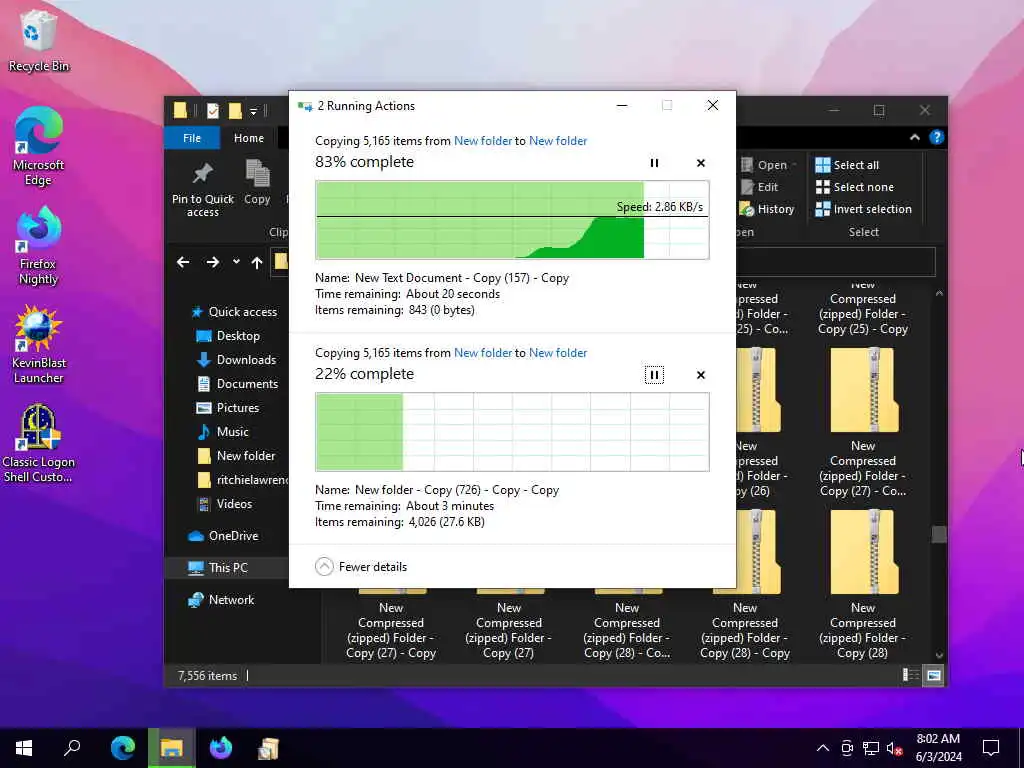Screen dimensions: 1024x768
Task: Collapse with the Fewer details chevron
Action: click(x=325, y=566)
